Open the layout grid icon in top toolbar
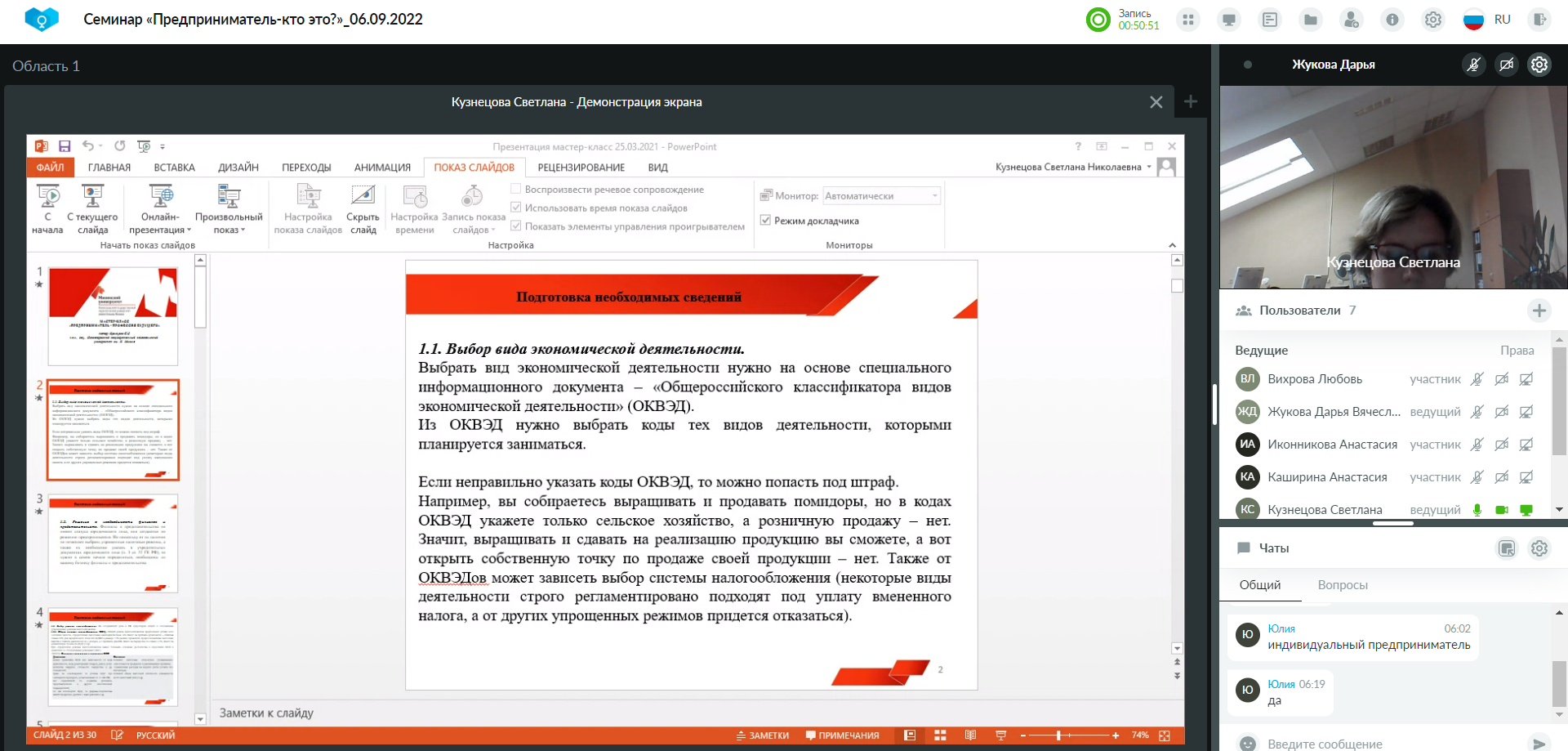 click(1188, 20)
